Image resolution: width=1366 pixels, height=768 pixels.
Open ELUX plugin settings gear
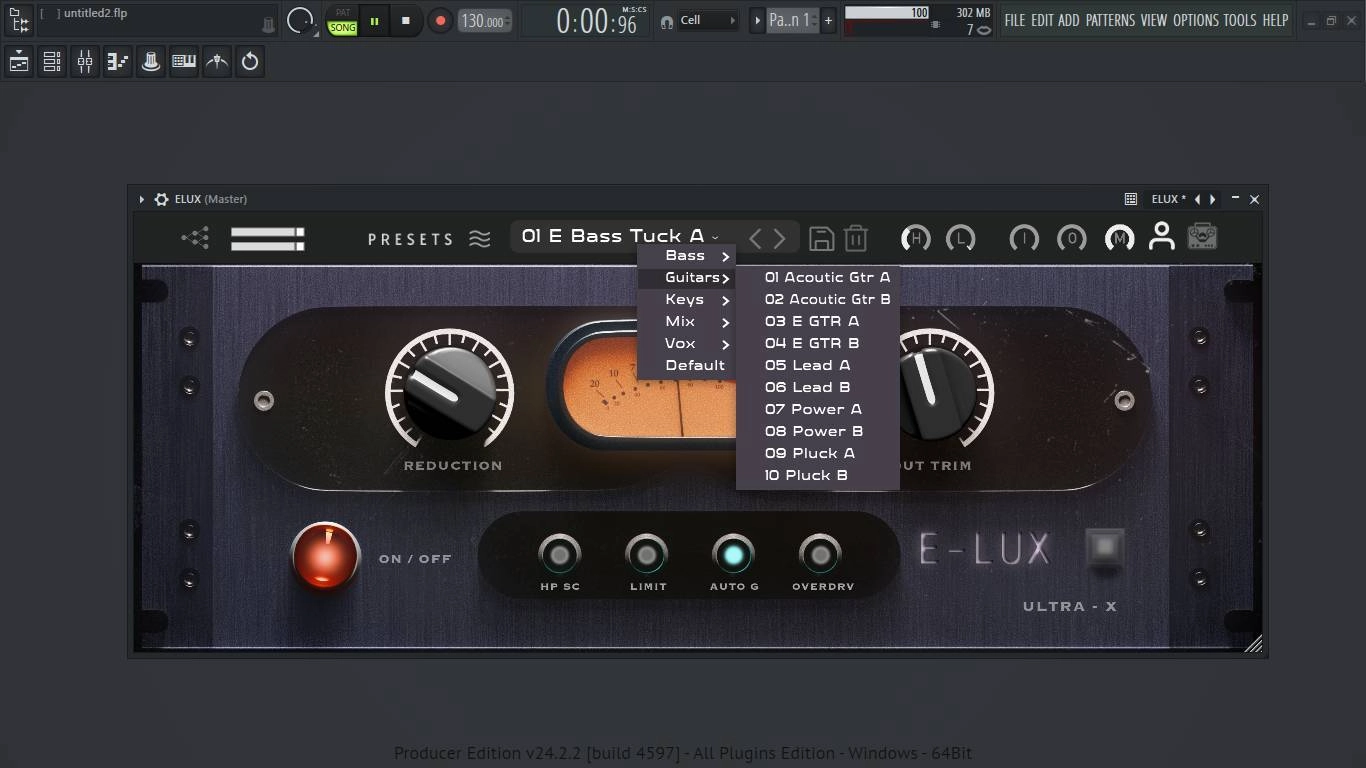(161, 199)
